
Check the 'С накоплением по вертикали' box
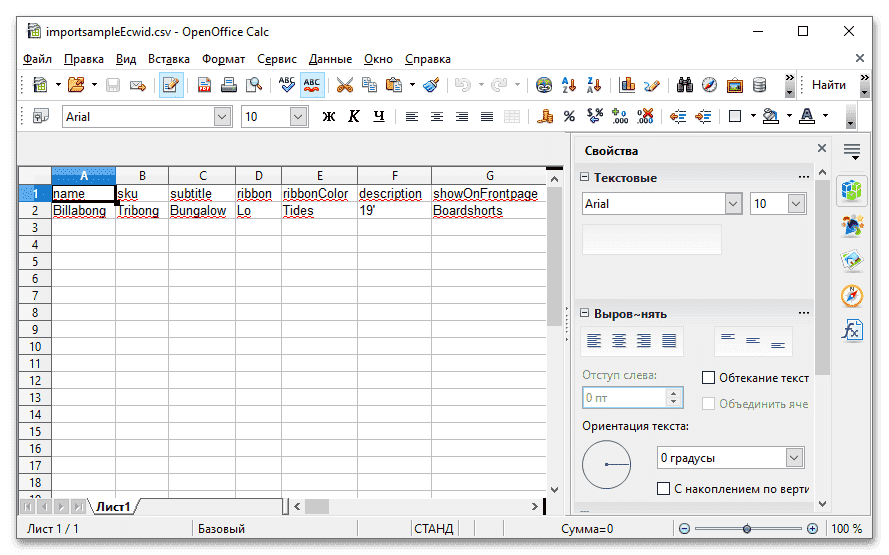[x=663, y=489]
